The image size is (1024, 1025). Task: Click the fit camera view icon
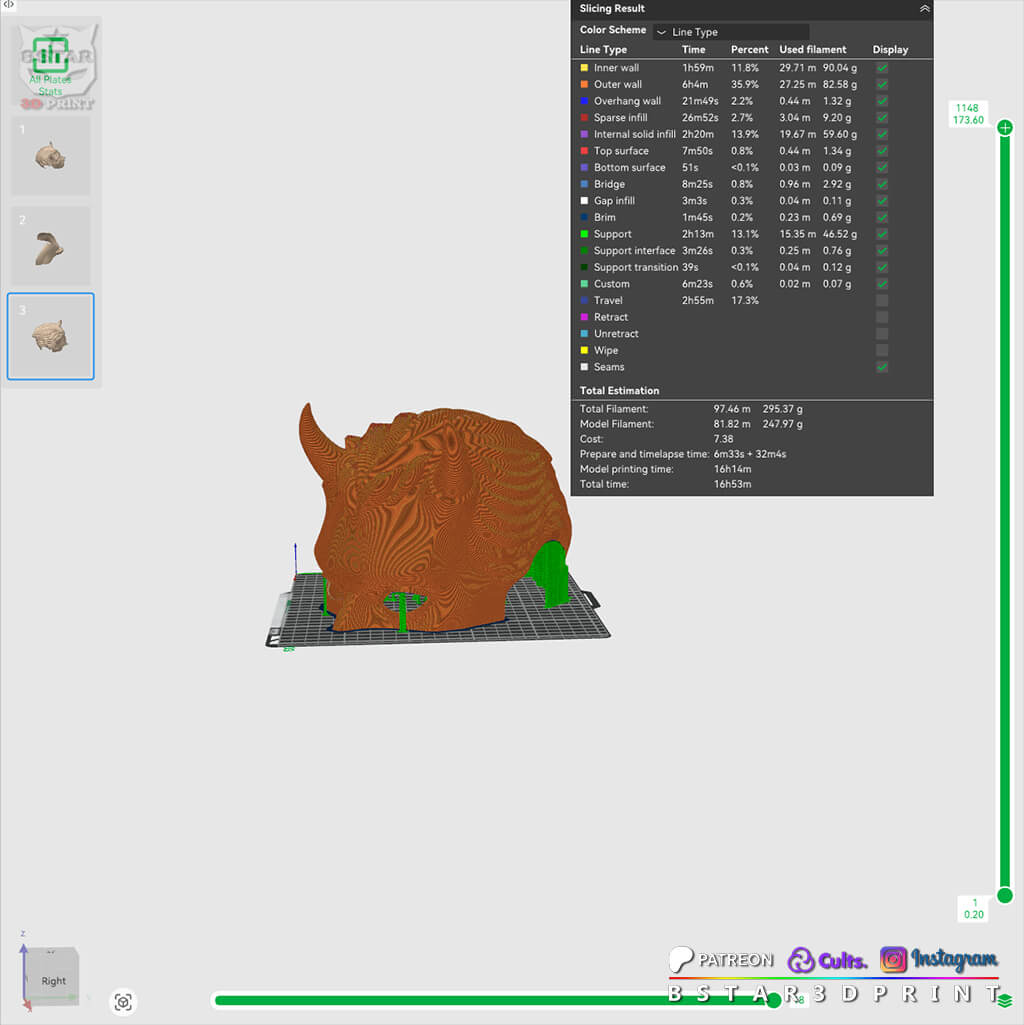coord(123,1002)
